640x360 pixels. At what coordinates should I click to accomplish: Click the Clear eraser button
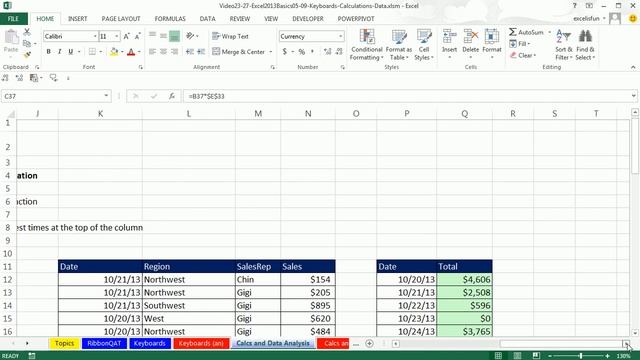pyautogui.click(x=522, y=55)
